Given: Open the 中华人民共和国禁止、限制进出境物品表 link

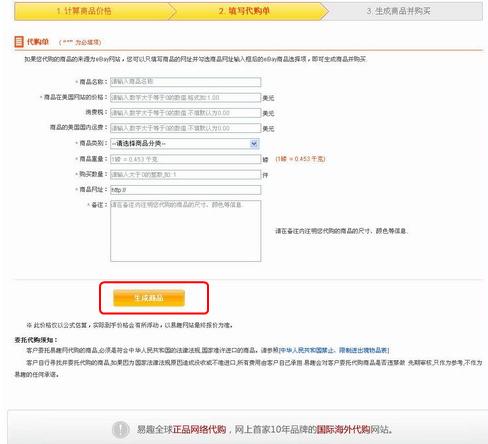Looking at the screenshot, I should [334, 350].
